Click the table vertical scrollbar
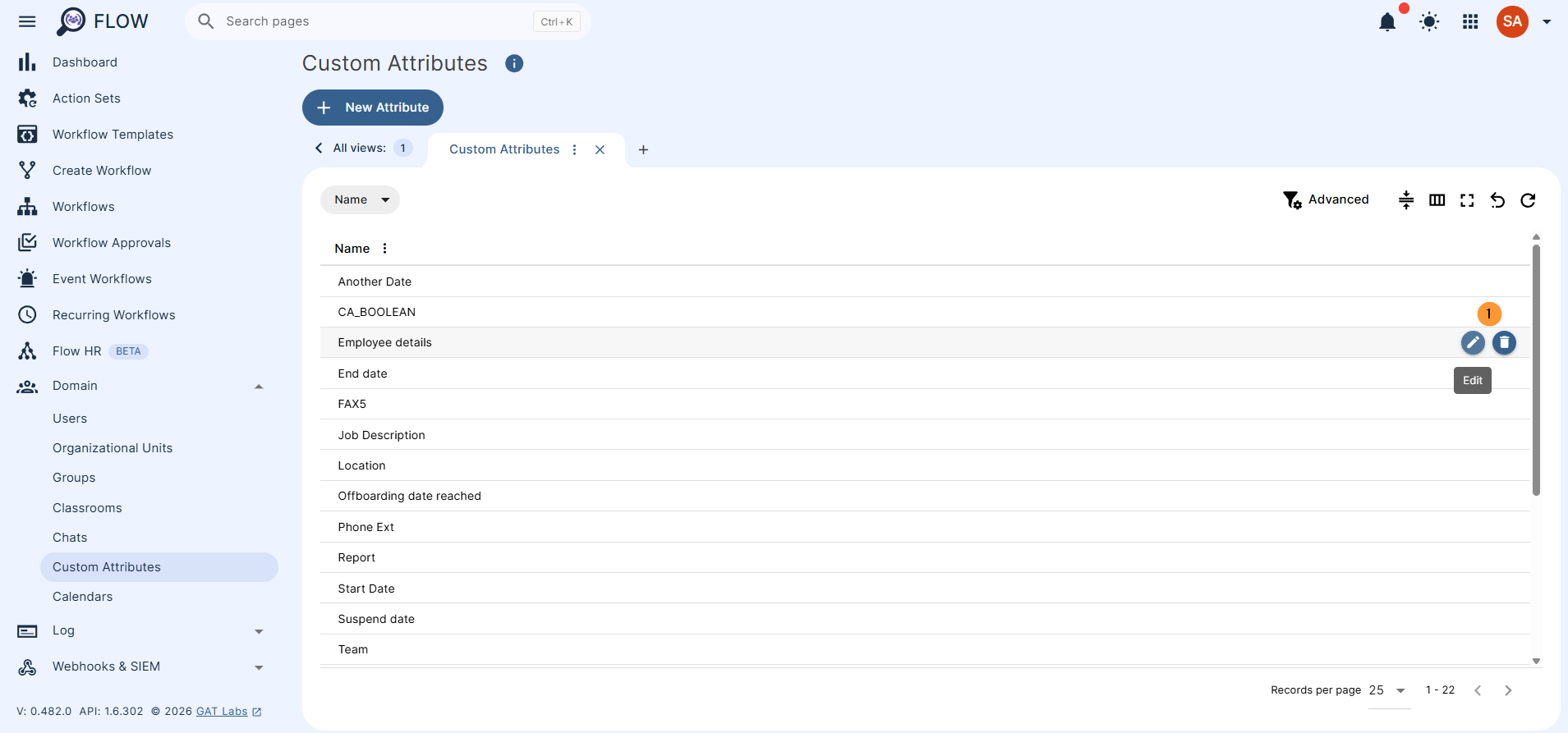Viewport: 1568px width, 733px height. tap(1536, 369)
